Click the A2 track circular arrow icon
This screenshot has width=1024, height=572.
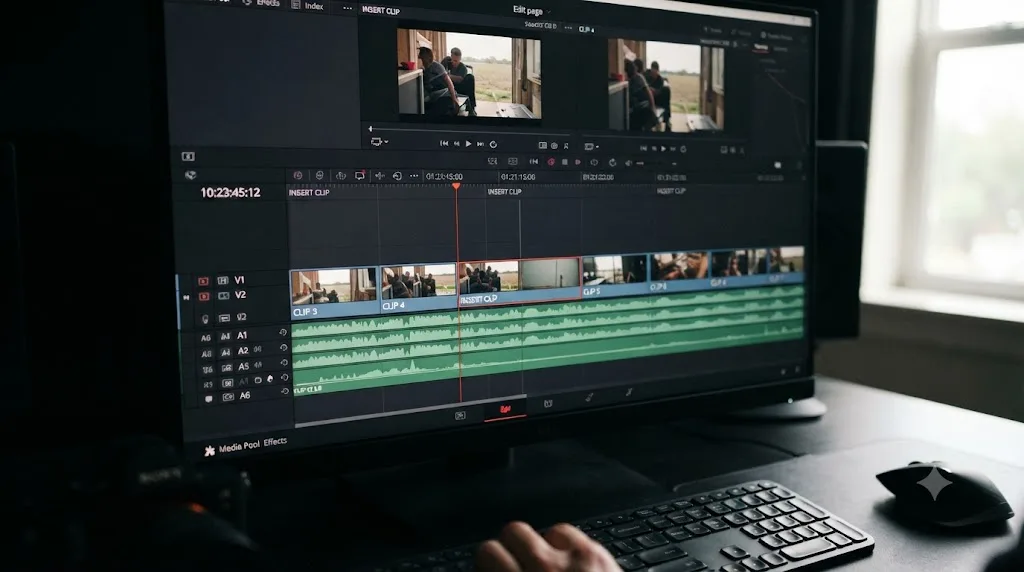283,347
